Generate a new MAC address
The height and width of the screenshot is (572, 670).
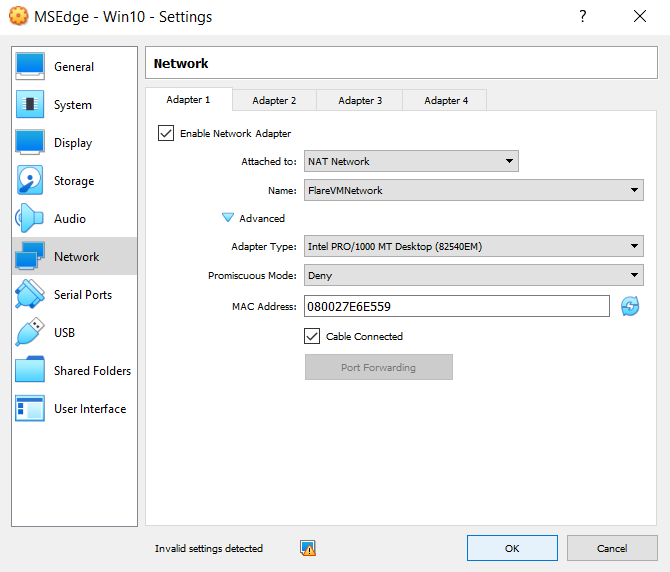click(x=630, y=306)
